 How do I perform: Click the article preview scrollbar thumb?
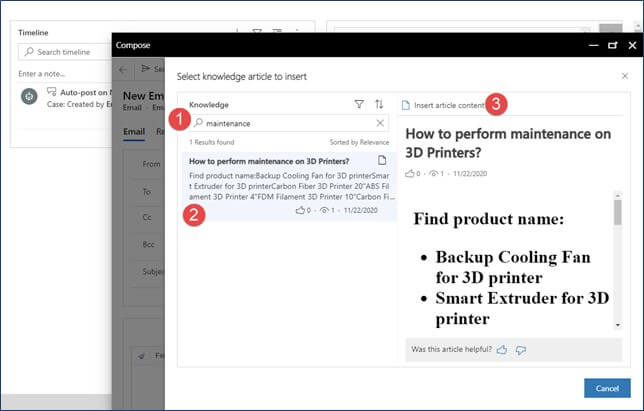pos(617,213)
